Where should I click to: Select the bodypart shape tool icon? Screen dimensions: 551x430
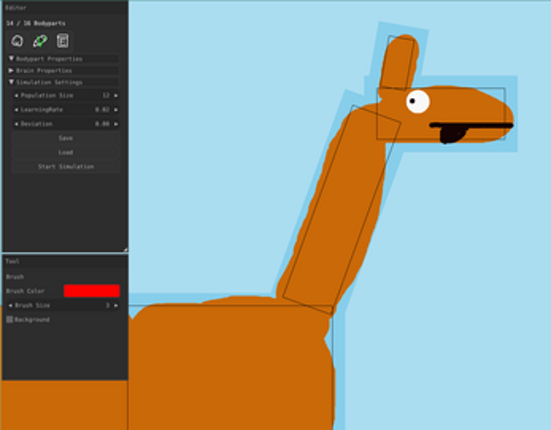coord(17,41)
